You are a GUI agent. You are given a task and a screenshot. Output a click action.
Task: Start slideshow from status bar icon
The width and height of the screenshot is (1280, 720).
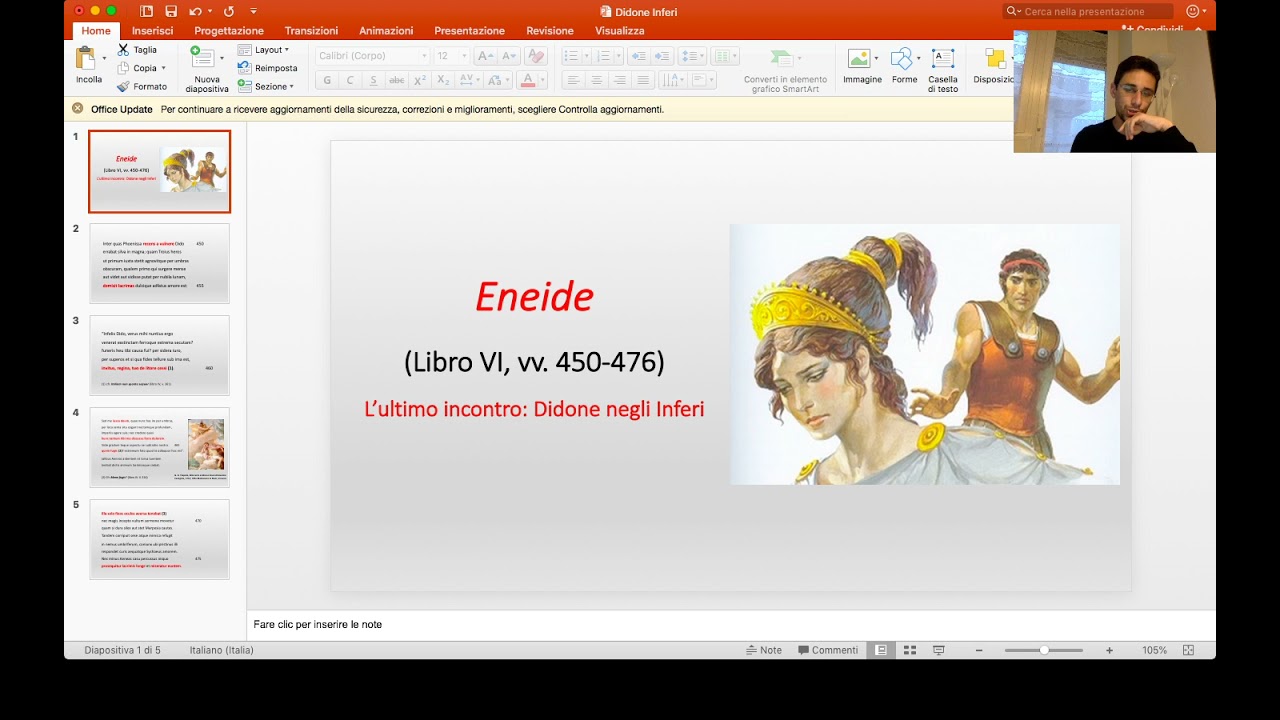(x=939, y=650)
